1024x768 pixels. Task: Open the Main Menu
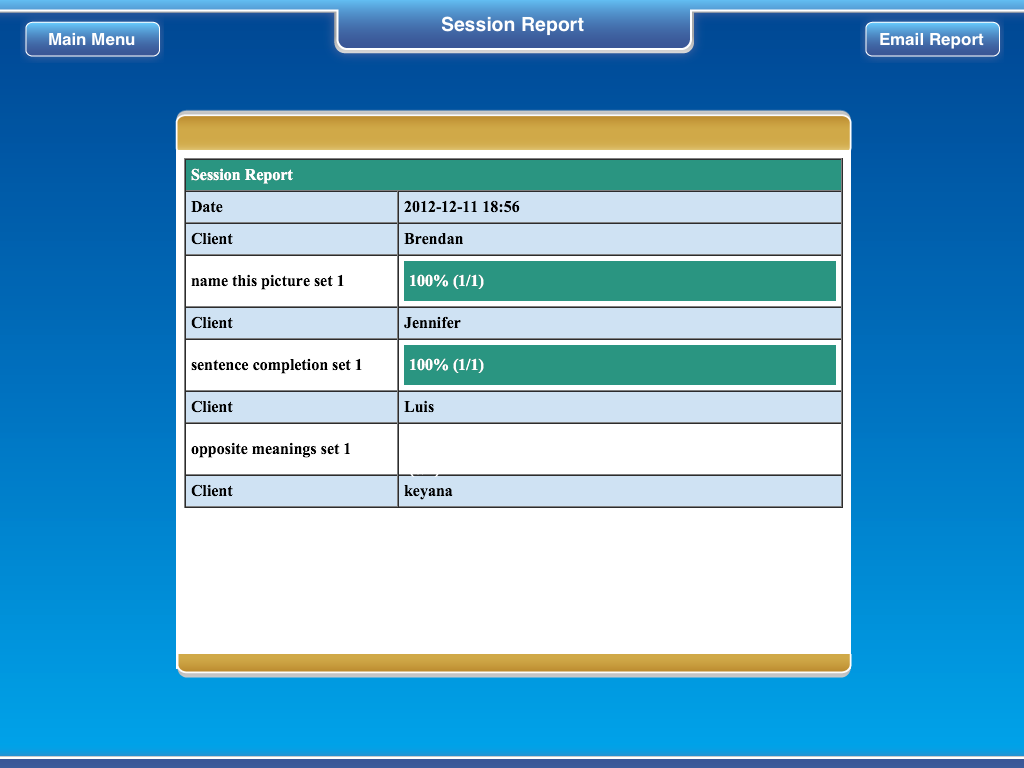click(x=92, y=39)
